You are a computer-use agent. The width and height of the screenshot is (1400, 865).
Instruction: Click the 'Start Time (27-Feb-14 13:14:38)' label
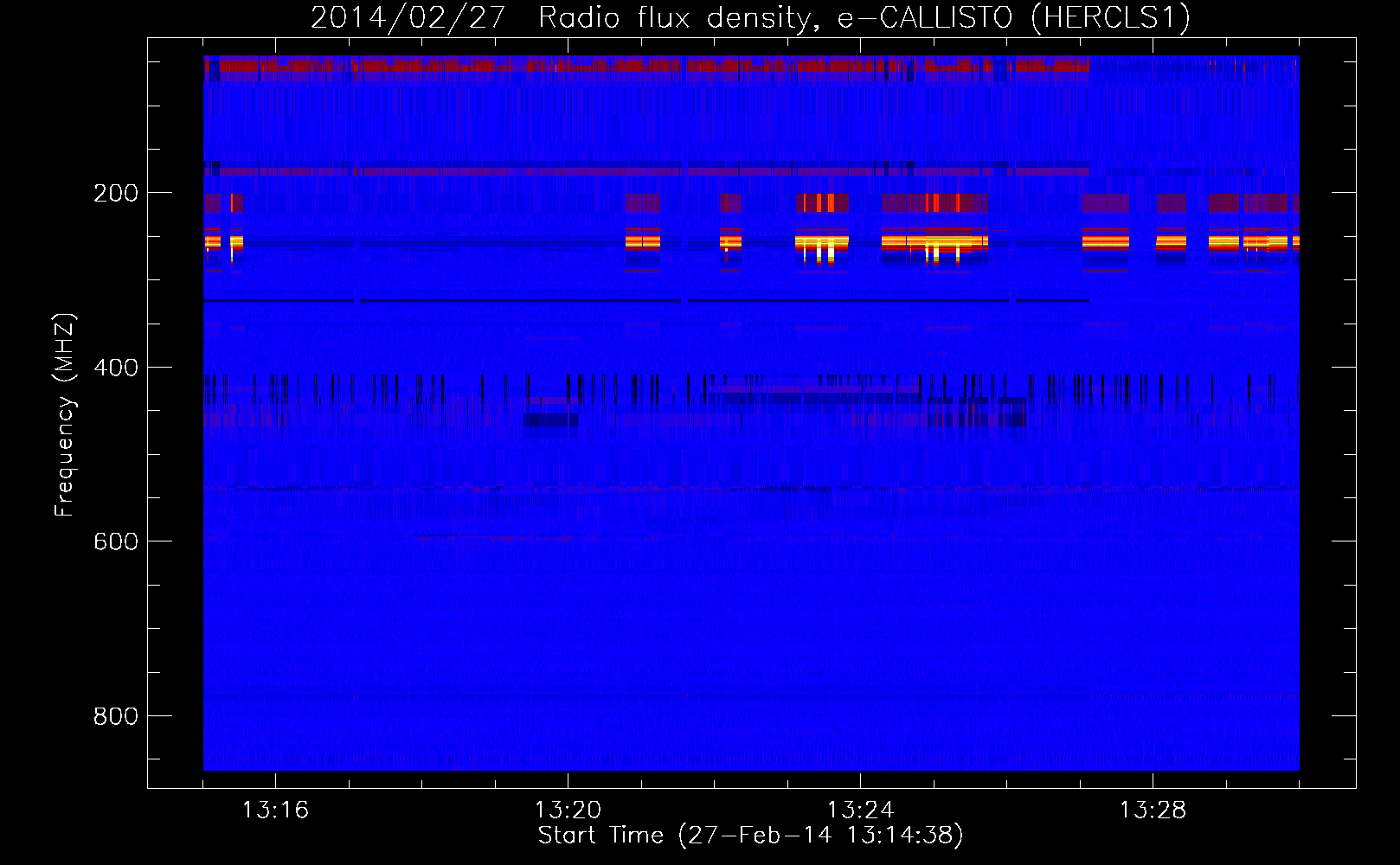750,836
